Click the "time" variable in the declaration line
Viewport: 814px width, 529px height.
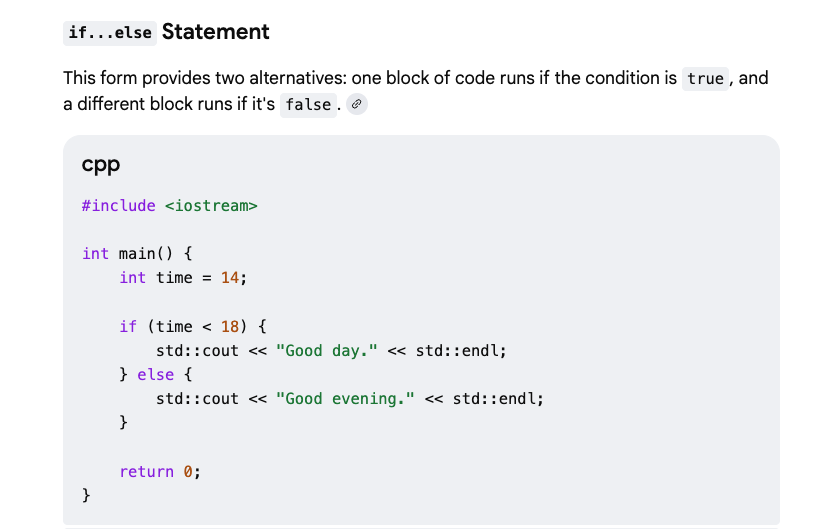pos(174,278)
